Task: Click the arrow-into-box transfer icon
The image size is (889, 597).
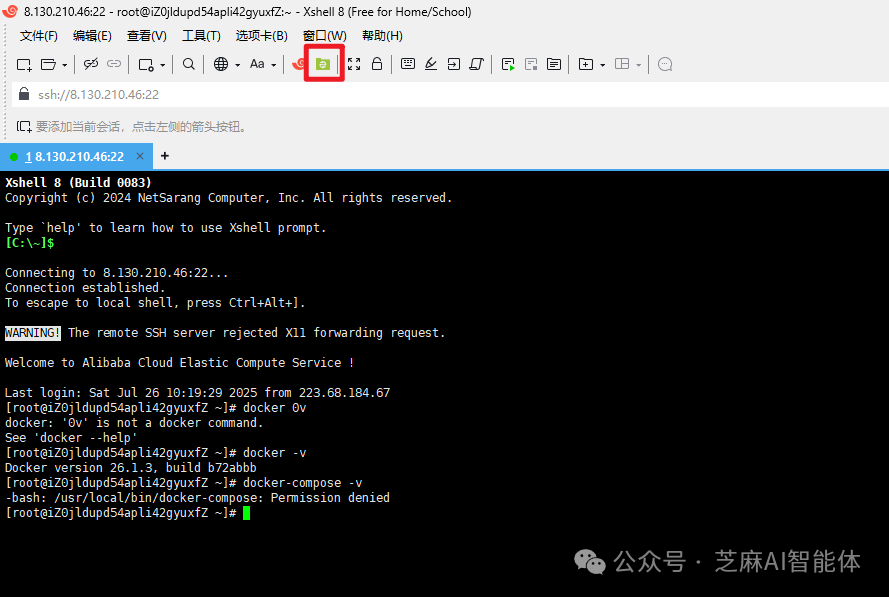Action: pyautogui.click(x=454, y=64)
